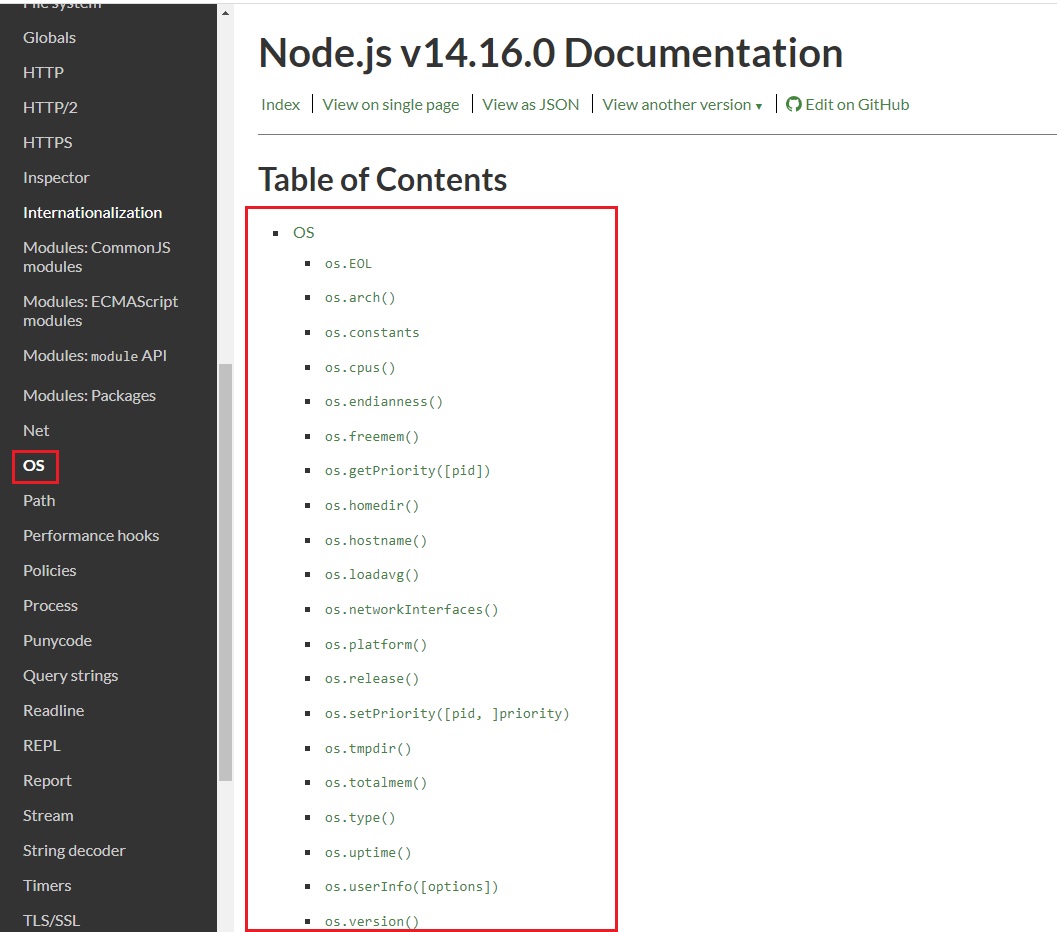Jump to os.type() in the contents
Screen dimensions: 1057x932
pyautogui.click(x=360, y=818)
